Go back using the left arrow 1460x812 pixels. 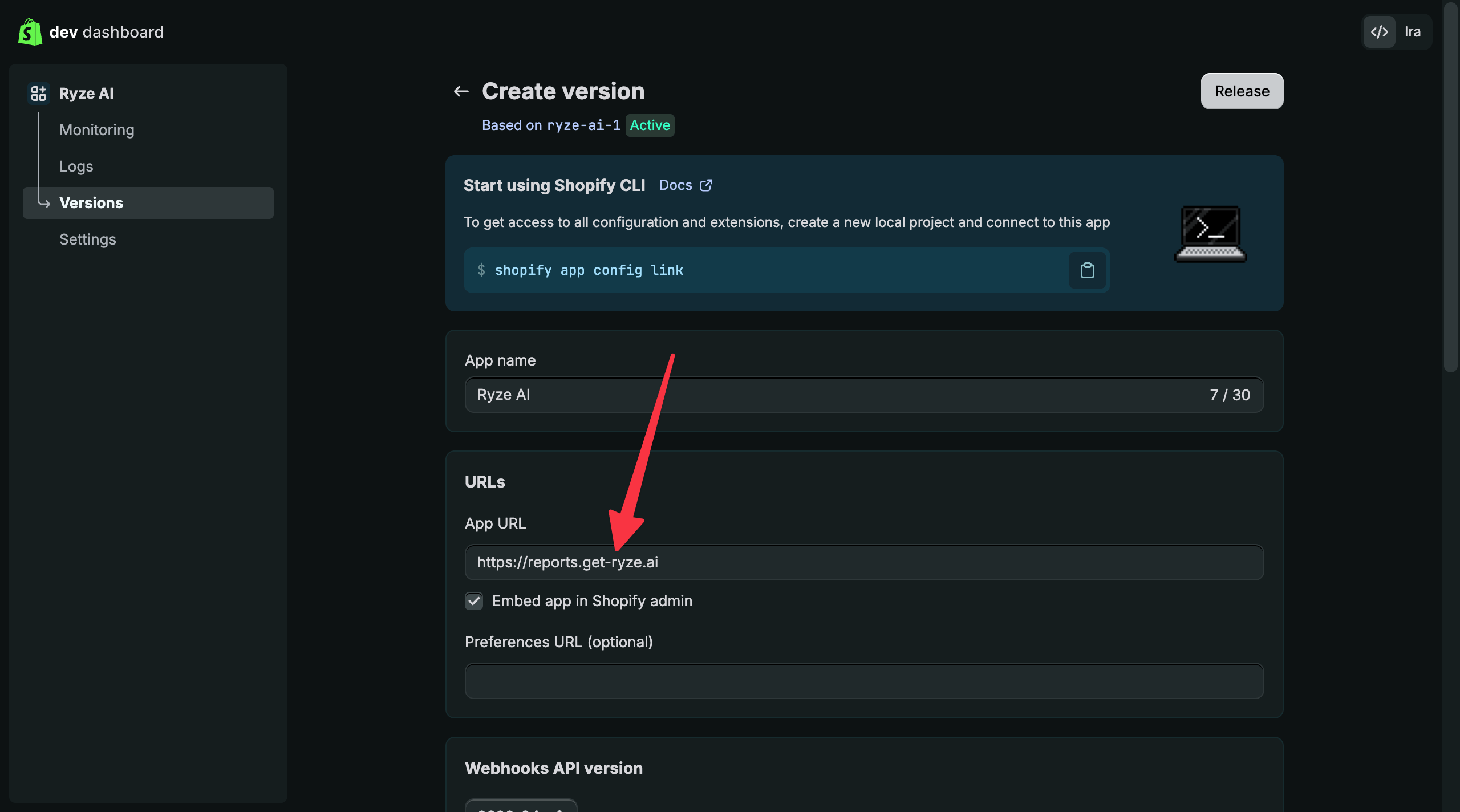pos(461,91)
